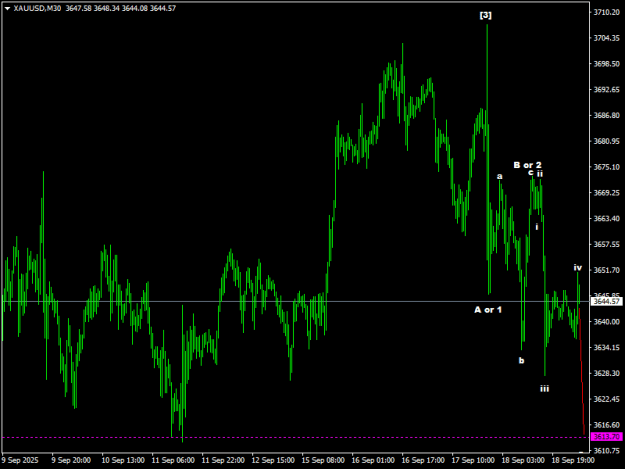Select the 'A or 1' wave label

[x=488, y=310]
